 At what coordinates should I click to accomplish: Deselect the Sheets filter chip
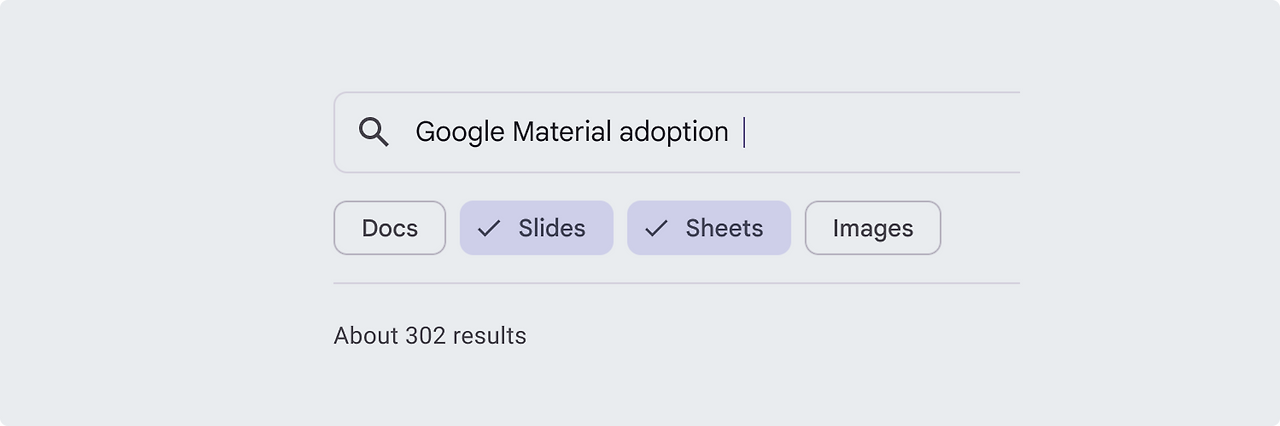pyautogui.click(x=708, y=228)
